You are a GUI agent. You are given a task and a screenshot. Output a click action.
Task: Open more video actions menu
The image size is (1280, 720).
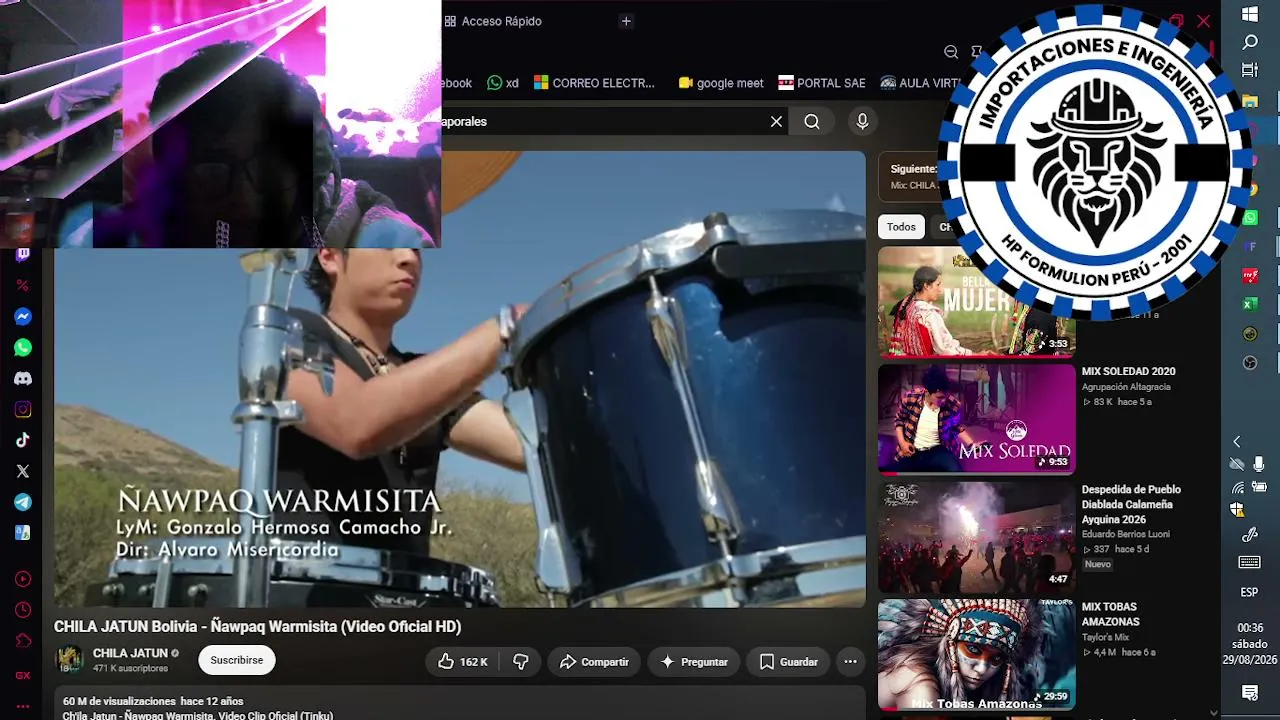[850, 662]
